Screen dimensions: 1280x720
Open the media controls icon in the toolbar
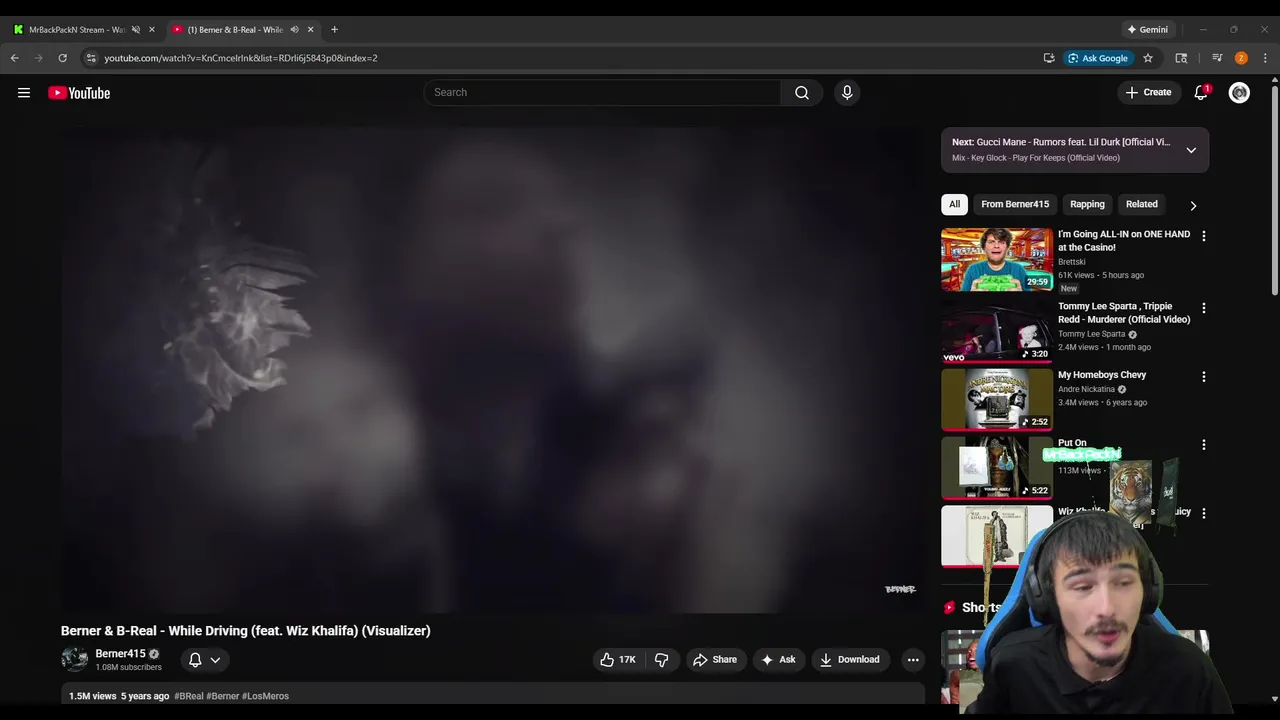[1217, 58]
